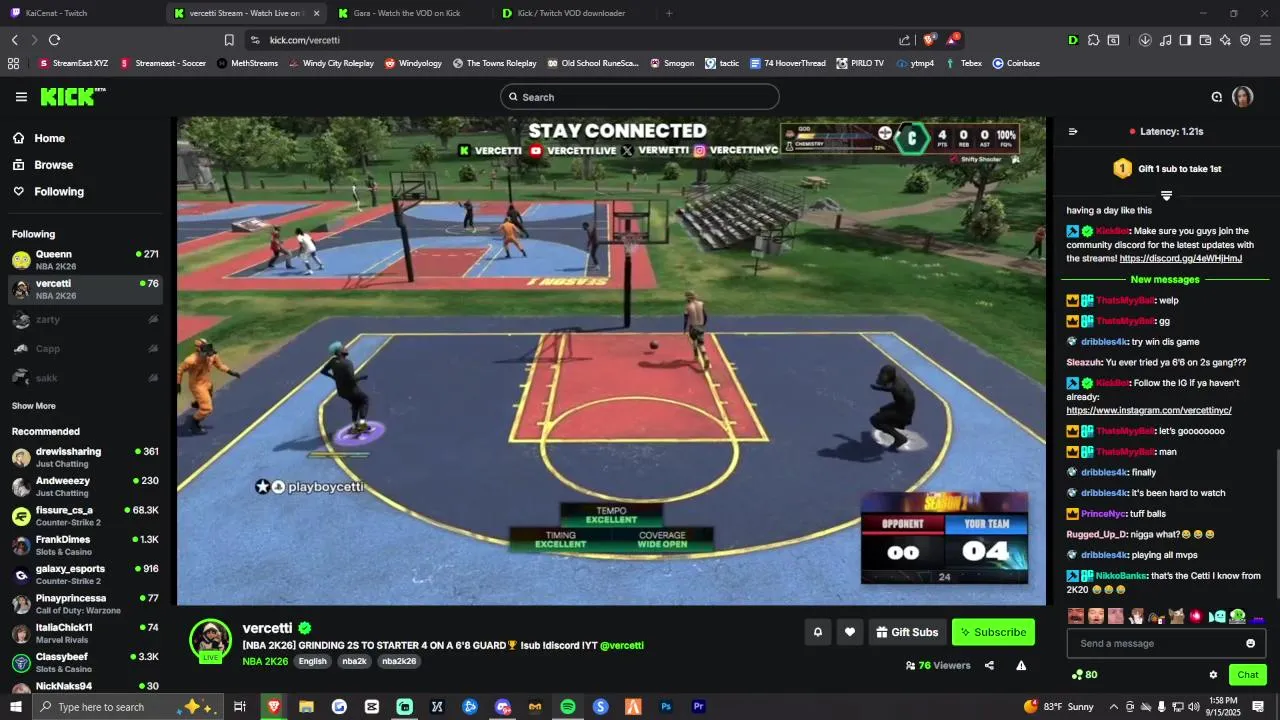Open the channel points balance showing 80

[x=1084, y=675]
